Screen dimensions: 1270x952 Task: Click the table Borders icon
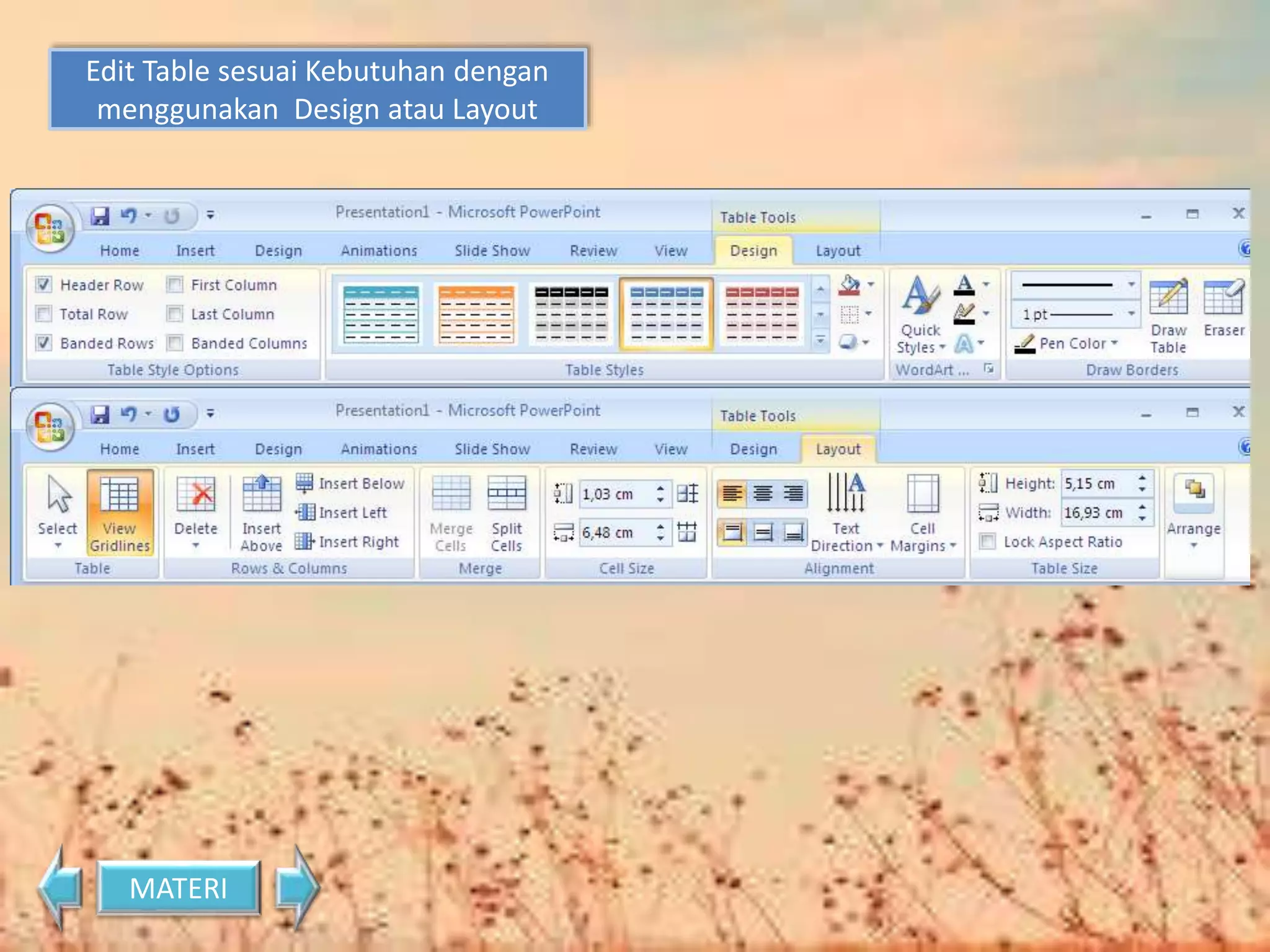(850, 314)
